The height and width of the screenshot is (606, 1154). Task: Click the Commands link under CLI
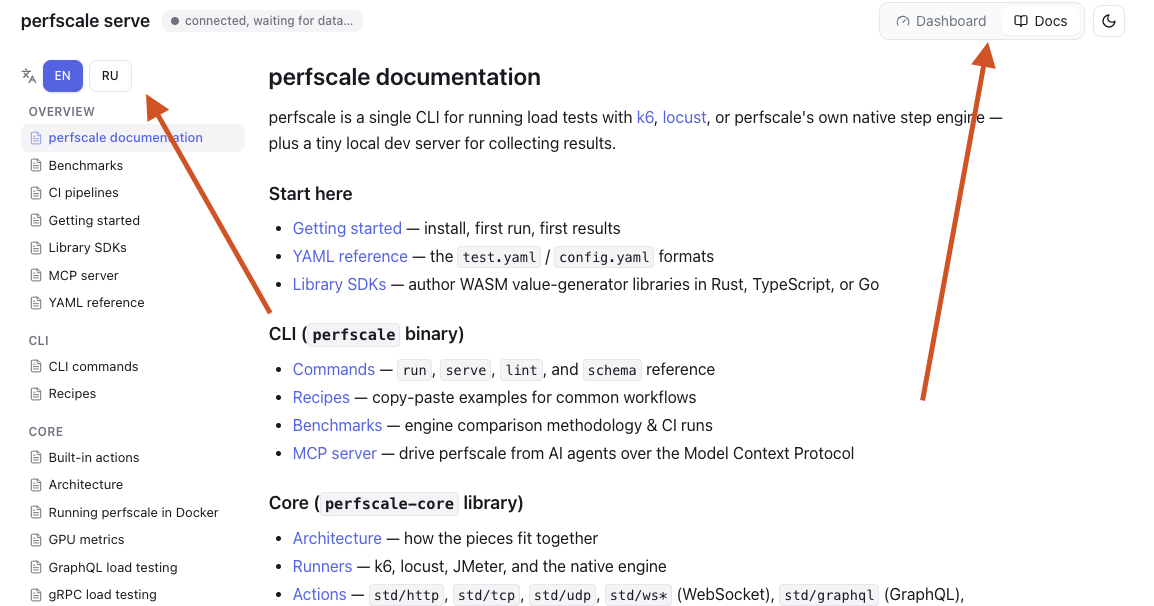[334, 370]
